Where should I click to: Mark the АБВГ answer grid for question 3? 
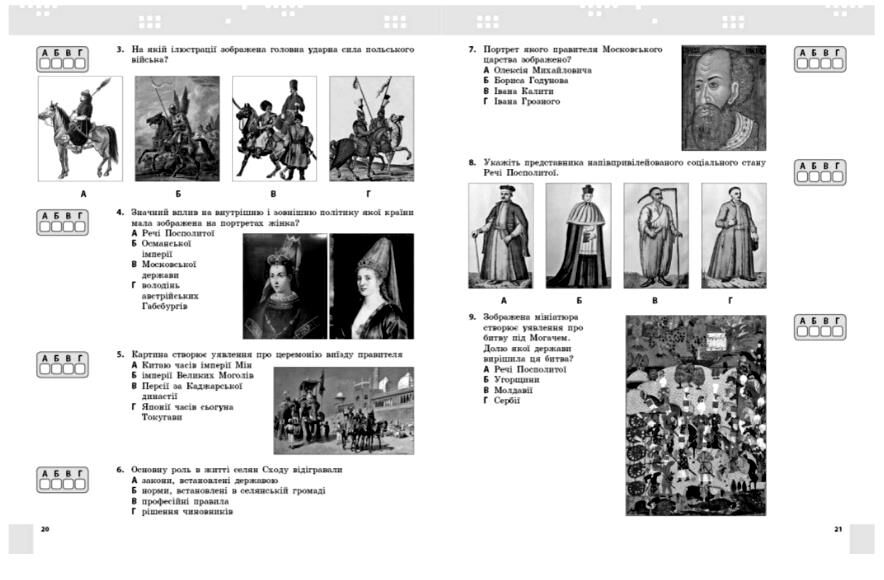(x=62, y=60)
